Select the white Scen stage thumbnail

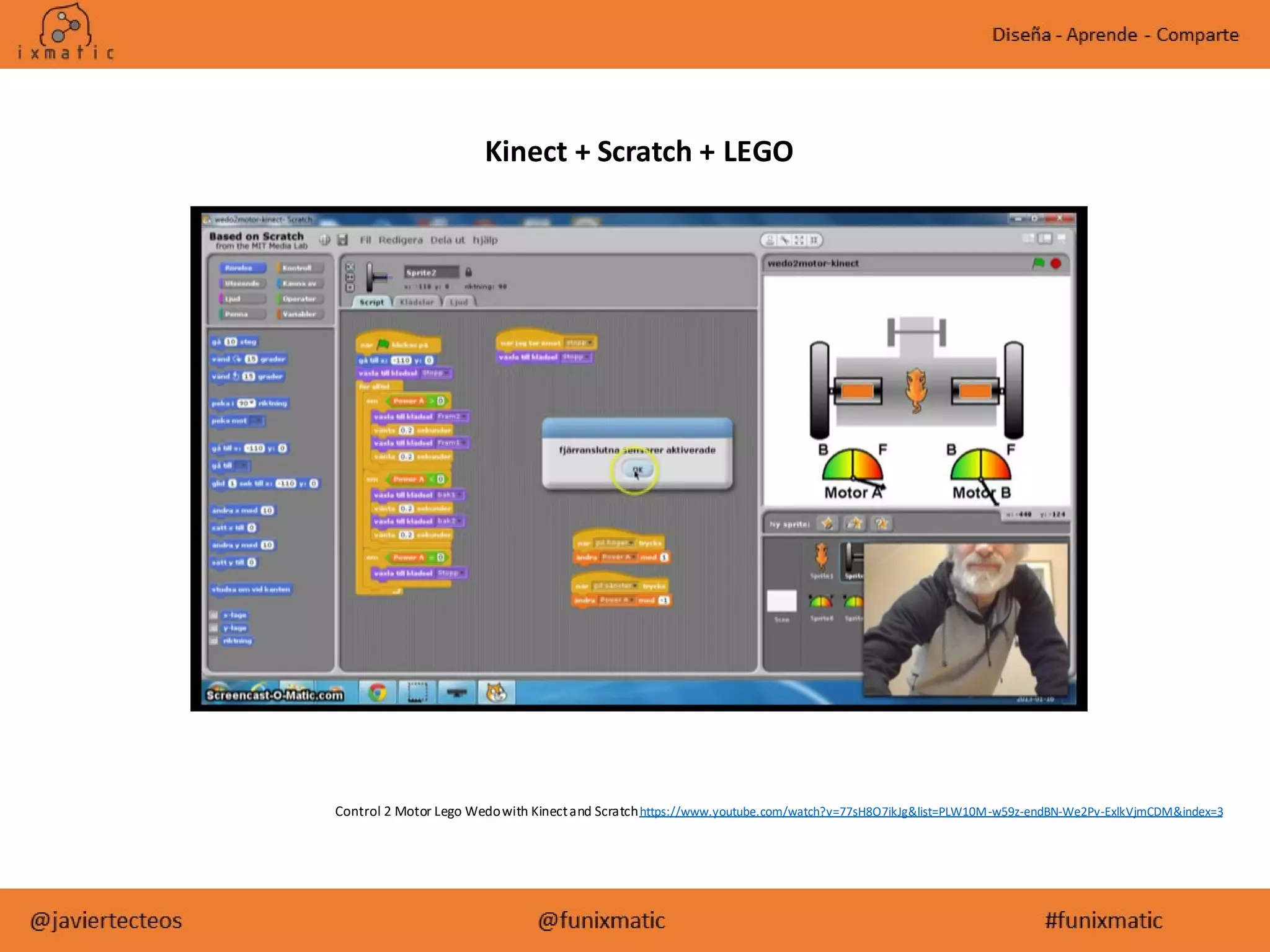tap(782, 602)
